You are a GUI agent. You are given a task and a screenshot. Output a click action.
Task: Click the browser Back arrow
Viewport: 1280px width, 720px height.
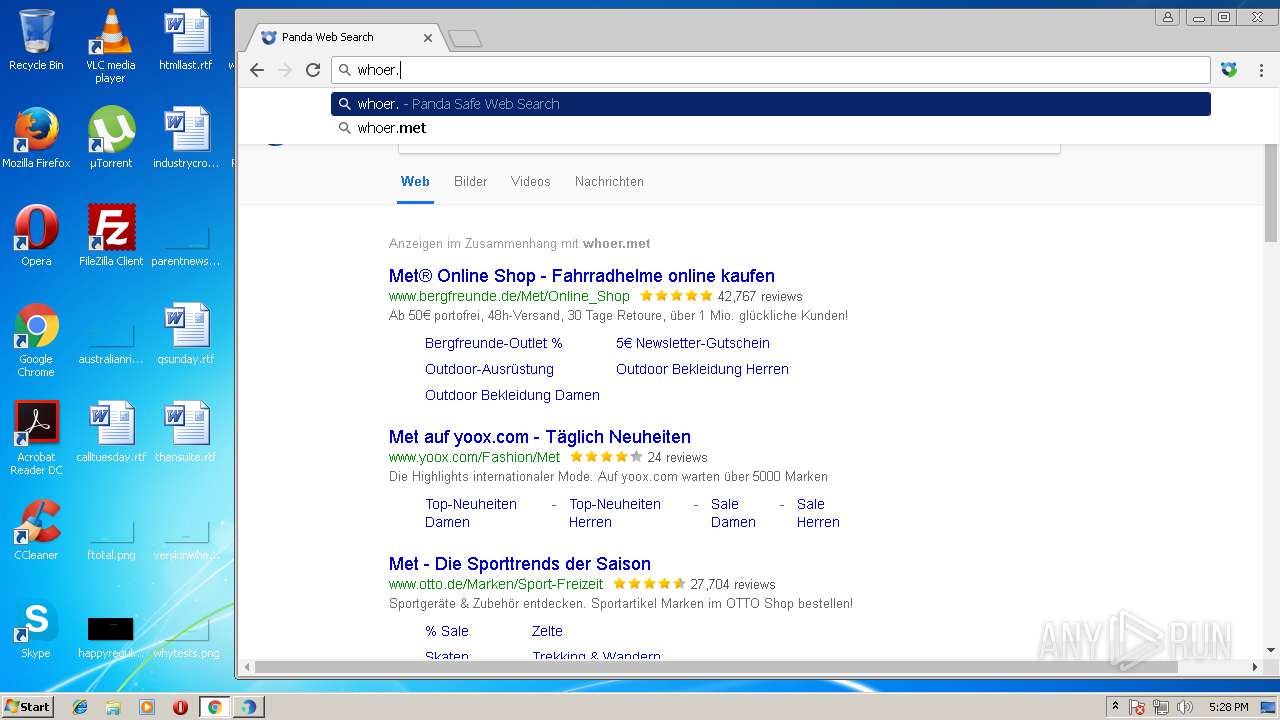pyautogui.click(x=257, y=70)
